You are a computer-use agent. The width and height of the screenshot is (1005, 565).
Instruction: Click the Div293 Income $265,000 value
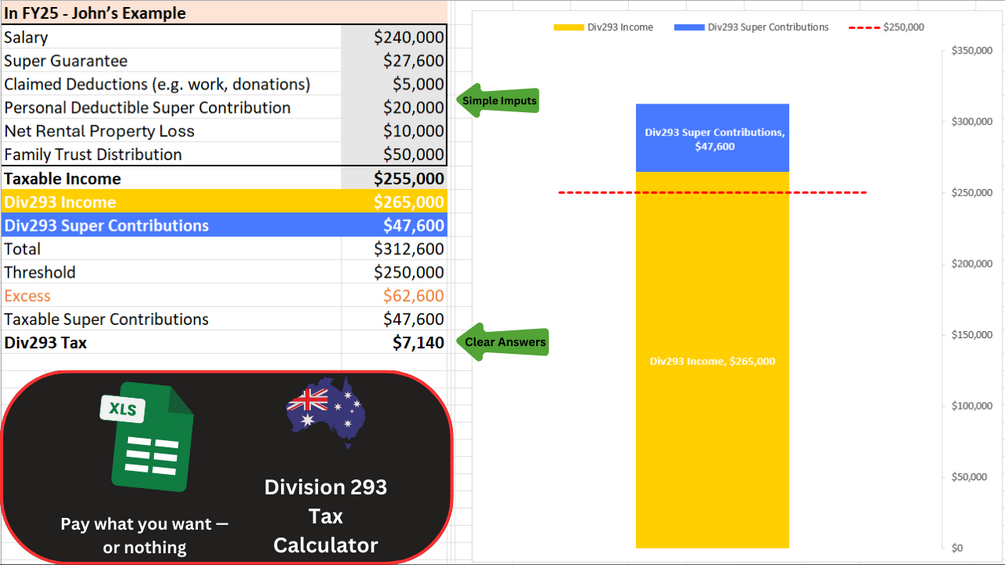pyautogui.click(x=409, y=202)
